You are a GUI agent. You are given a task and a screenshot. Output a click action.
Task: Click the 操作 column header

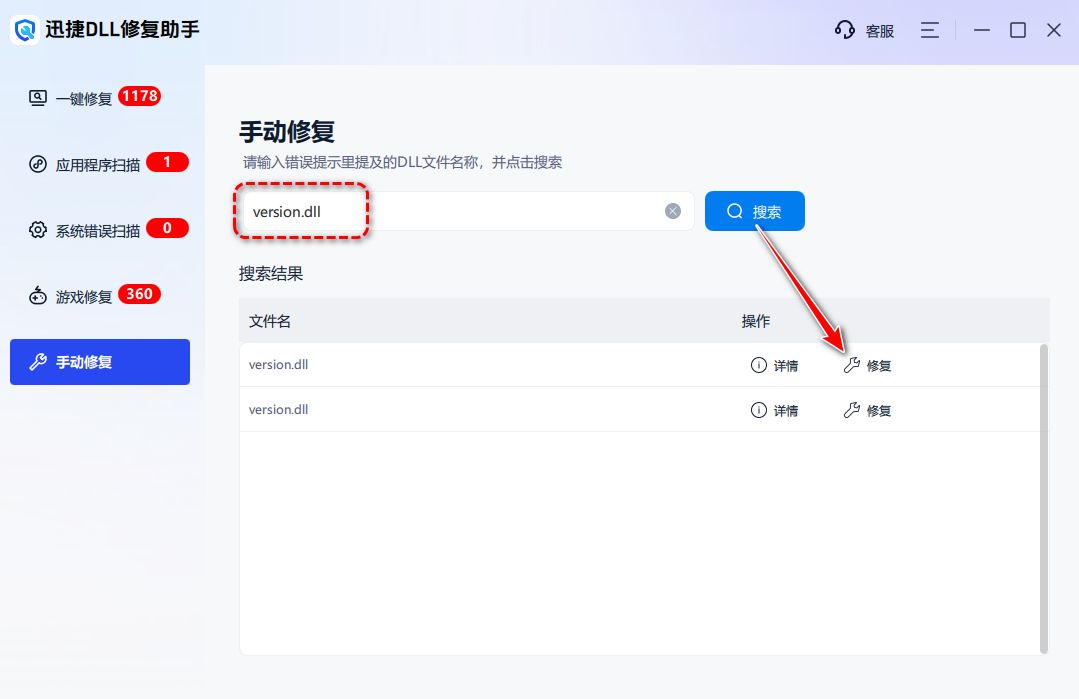(756, 321)
